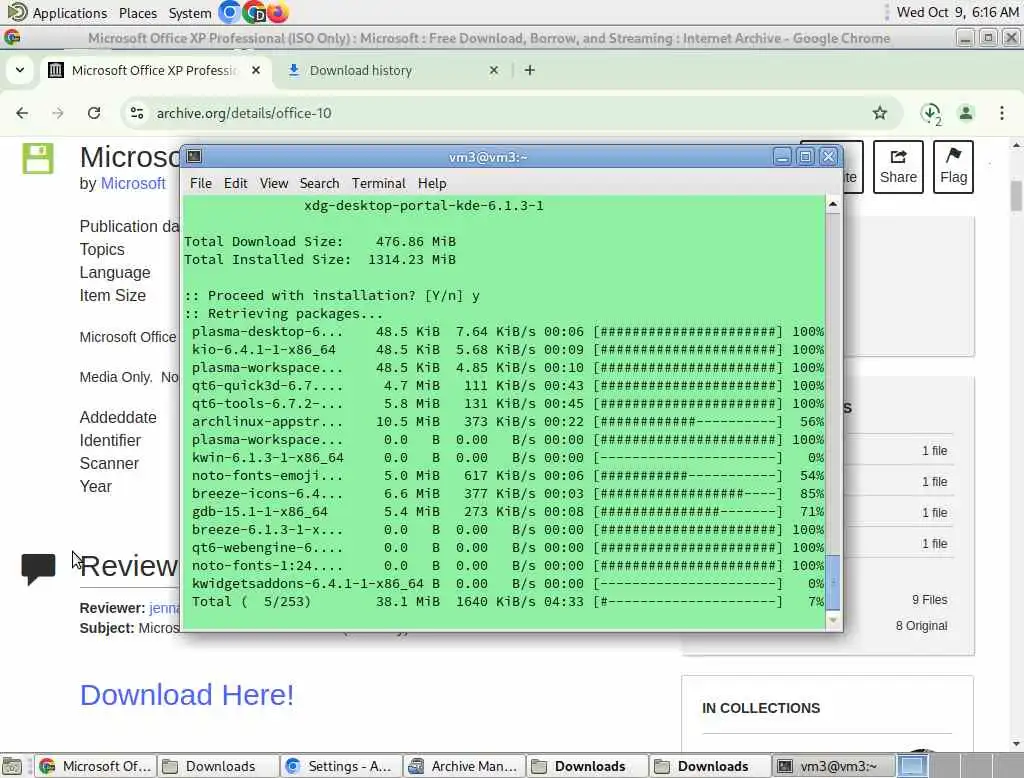Switch to the first Downloads taskbar window
1024x778 pixels.
pos(219,766)
